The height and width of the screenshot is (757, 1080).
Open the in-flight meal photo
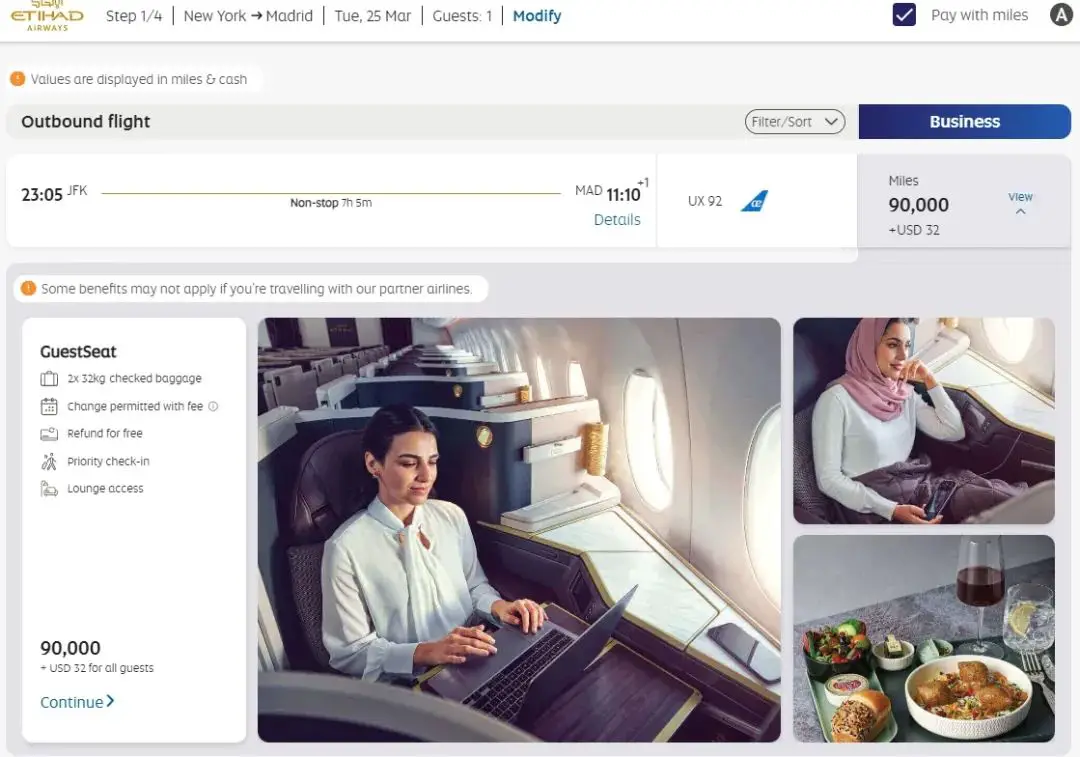click(x=924, y=639)
